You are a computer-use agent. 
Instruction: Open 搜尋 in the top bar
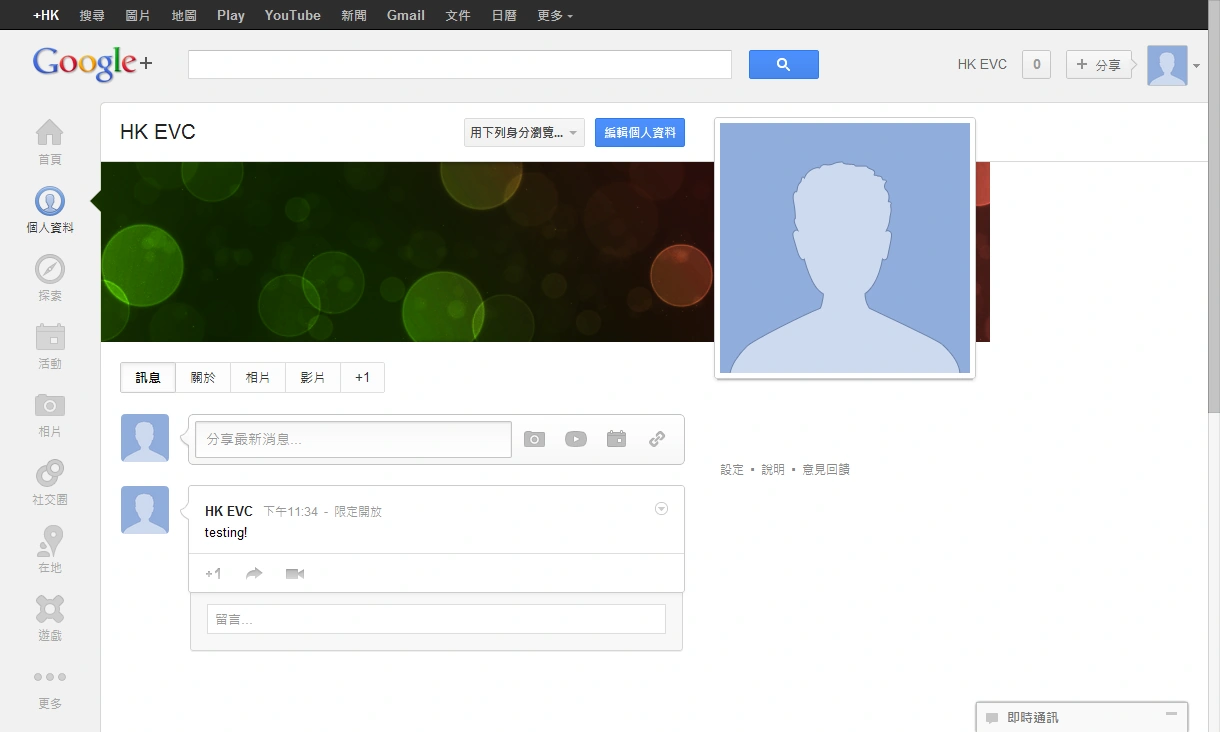(92, 15)
